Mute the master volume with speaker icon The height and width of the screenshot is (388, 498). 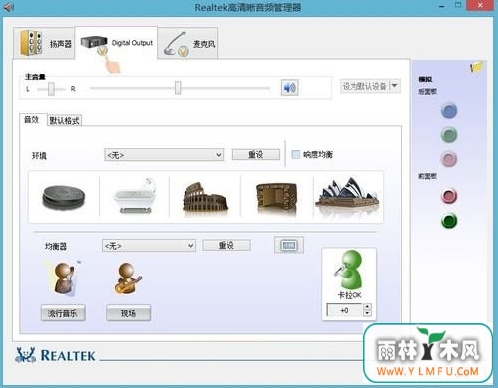289,88
